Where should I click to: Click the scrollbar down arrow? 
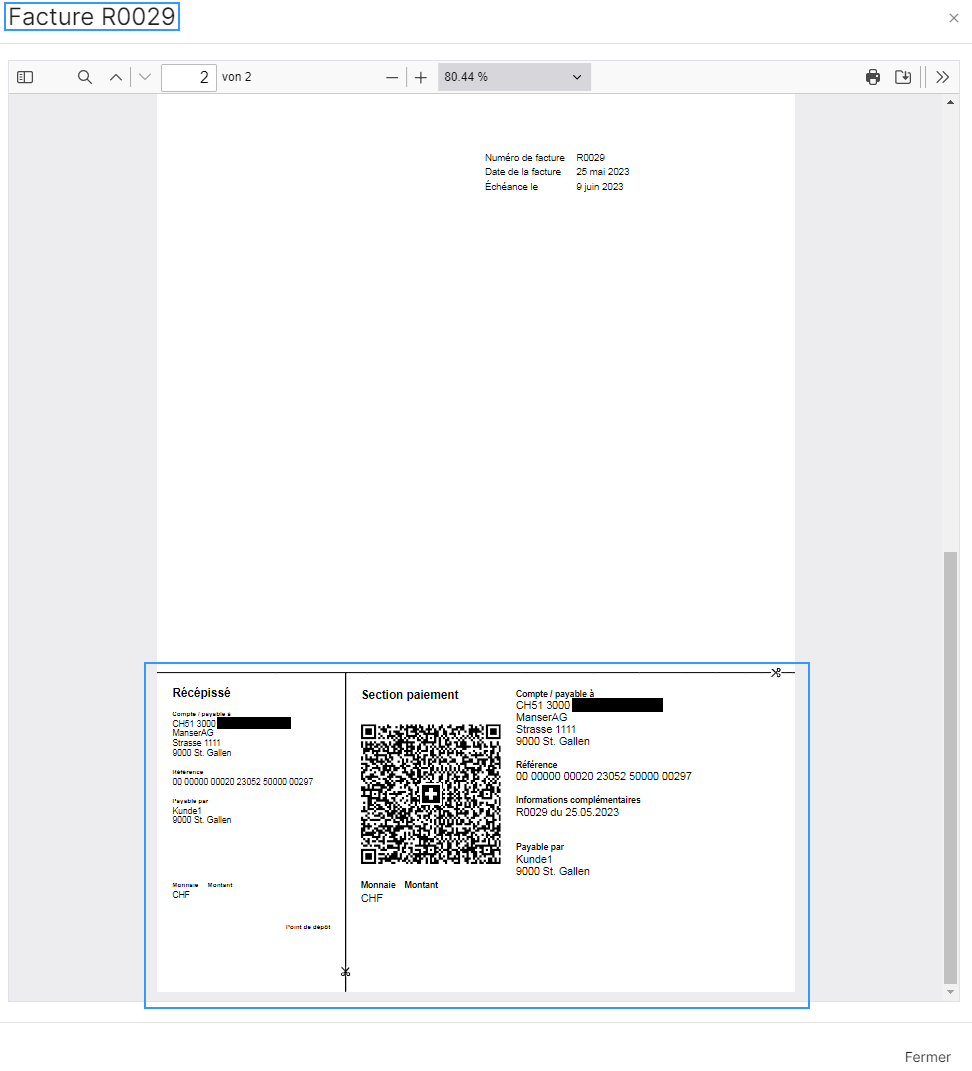click(950, 992)
